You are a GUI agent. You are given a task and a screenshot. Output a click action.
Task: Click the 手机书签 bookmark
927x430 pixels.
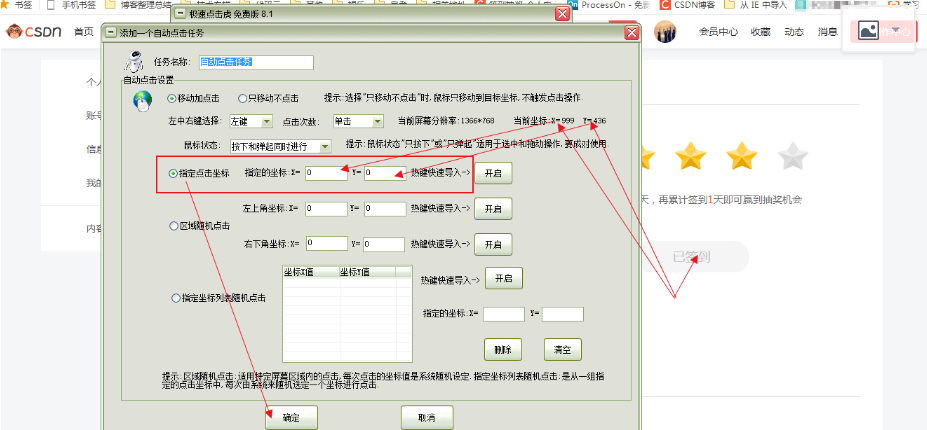click(x=71, y=5)
